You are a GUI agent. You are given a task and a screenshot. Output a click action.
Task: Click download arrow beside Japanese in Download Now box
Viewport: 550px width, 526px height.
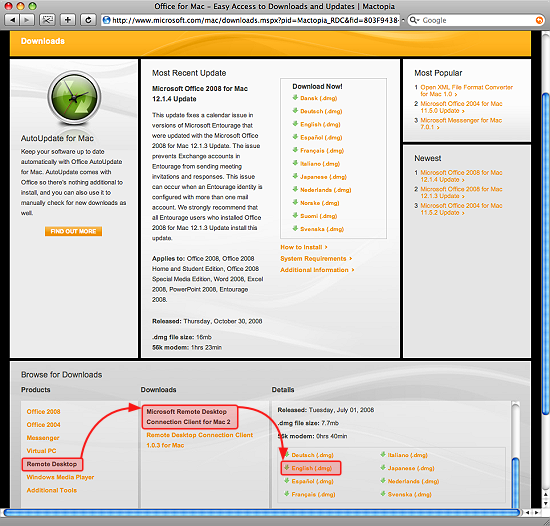tap(295, 176)
